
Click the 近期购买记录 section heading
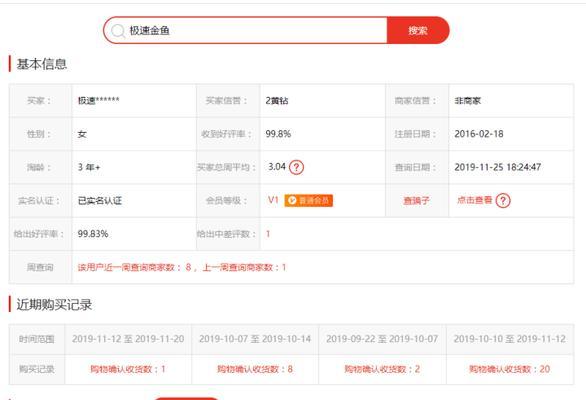coord(54,305)
